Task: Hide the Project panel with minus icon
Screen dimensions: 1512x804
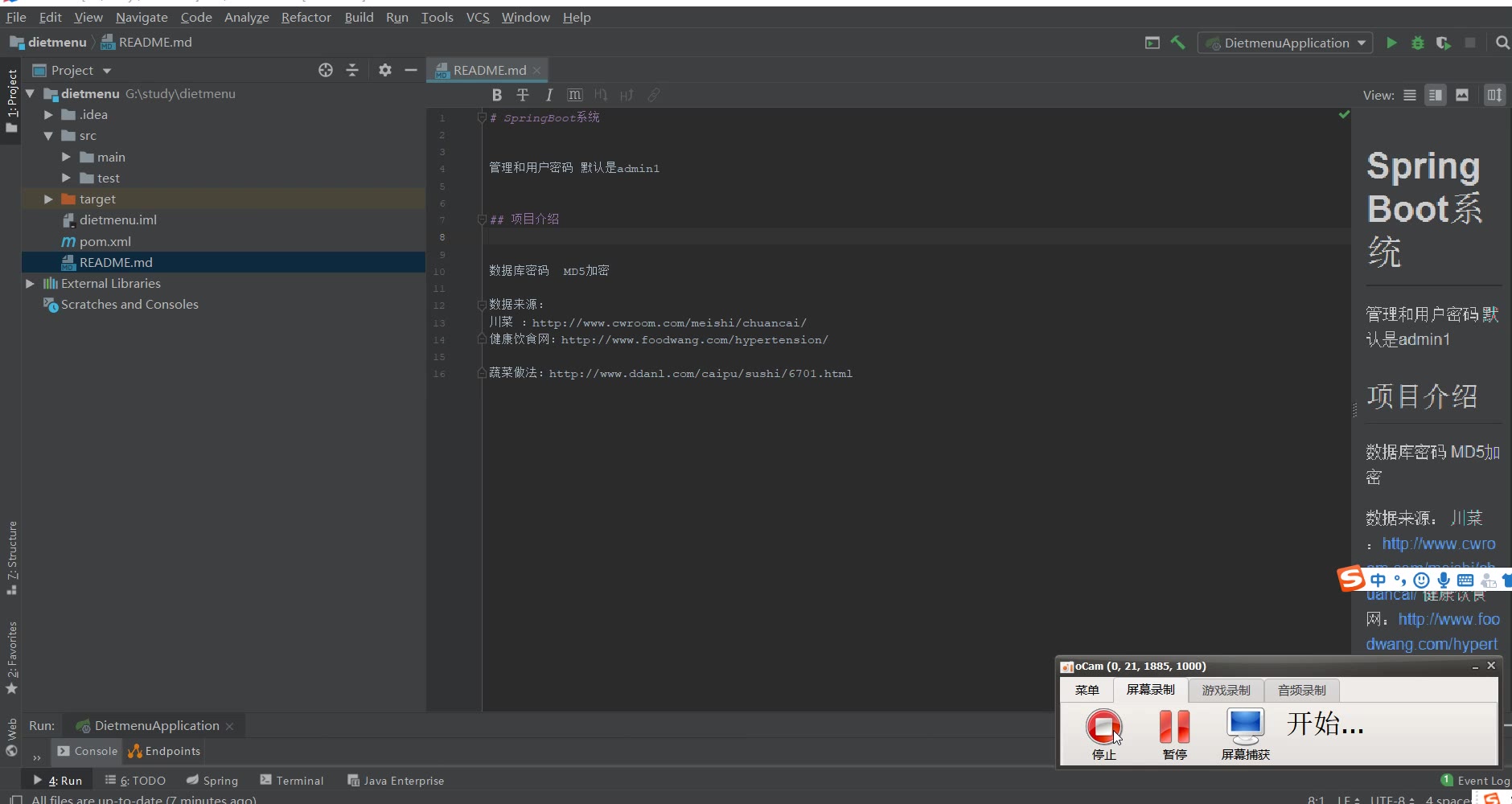Action: click(411, 70)
